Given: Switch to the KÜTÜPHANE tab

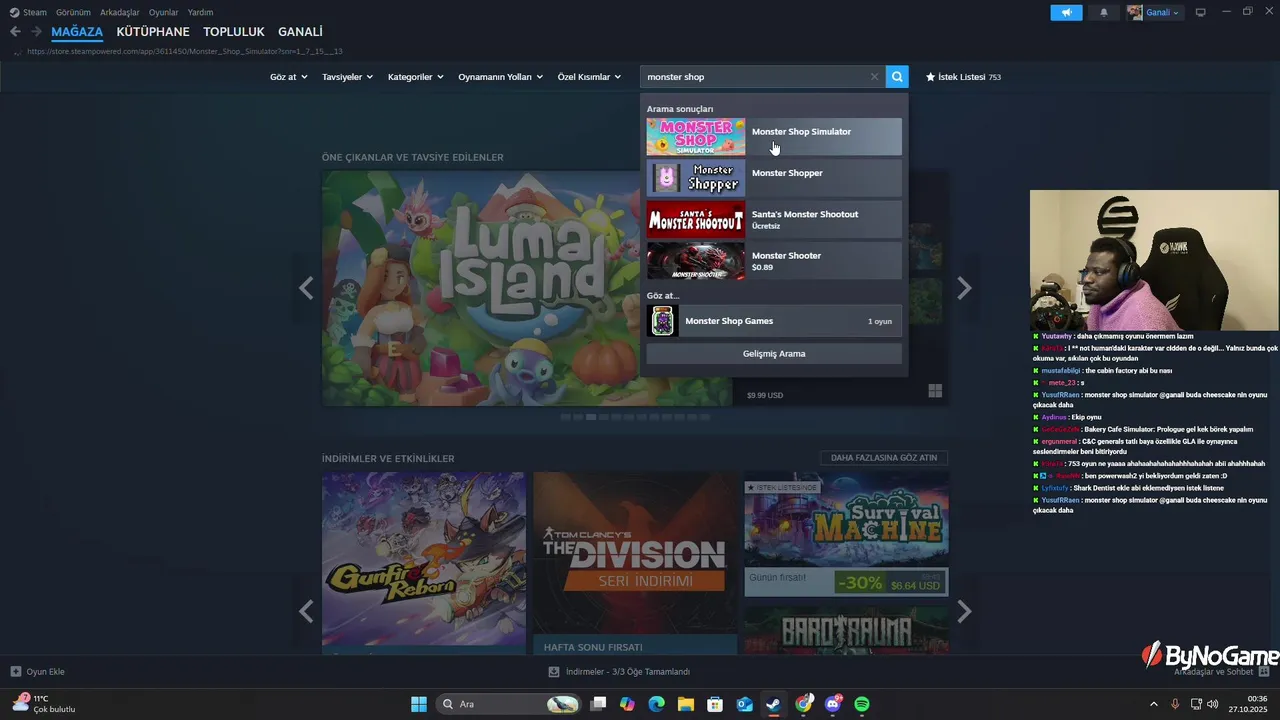Looking at the screenshot, I should coord(153,32).
